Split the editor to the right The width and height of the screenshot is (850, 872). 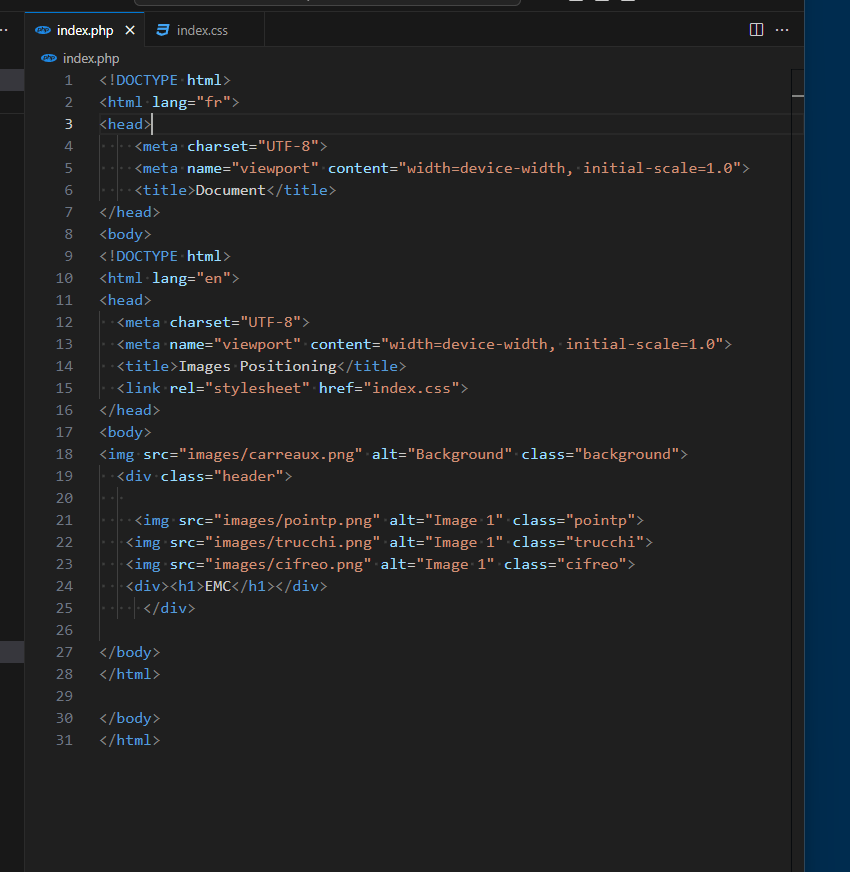[756, 29]
